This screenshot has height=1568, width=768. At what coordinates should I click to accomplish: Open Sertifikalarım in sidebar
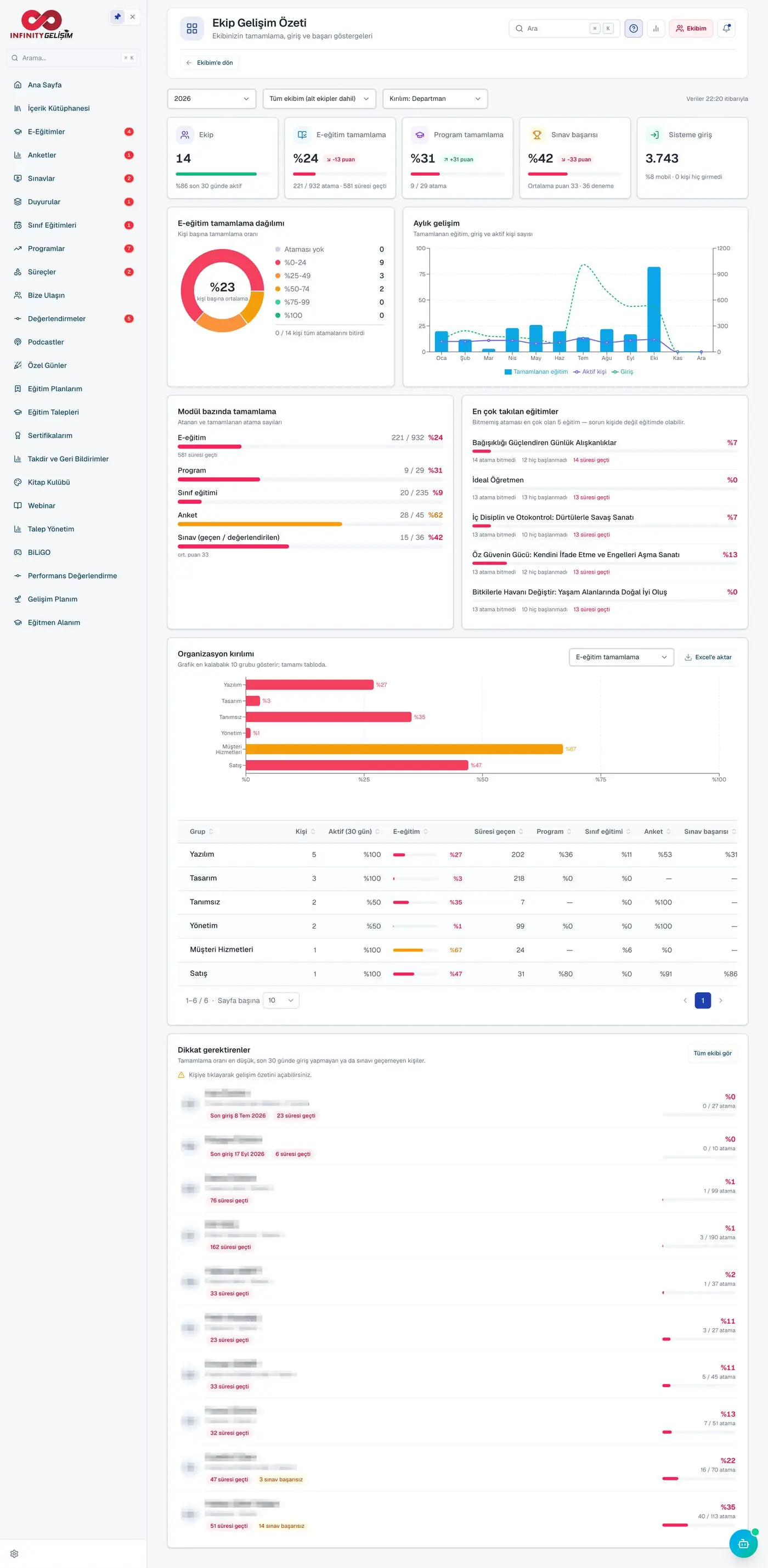tap(74, 435)
